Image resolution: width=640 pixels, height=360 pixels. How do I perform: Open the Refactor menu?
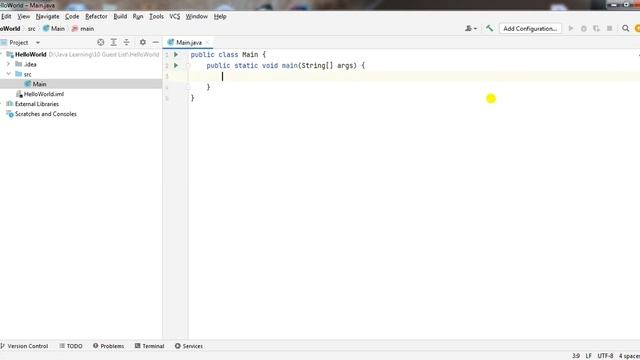tap(96, 16)
